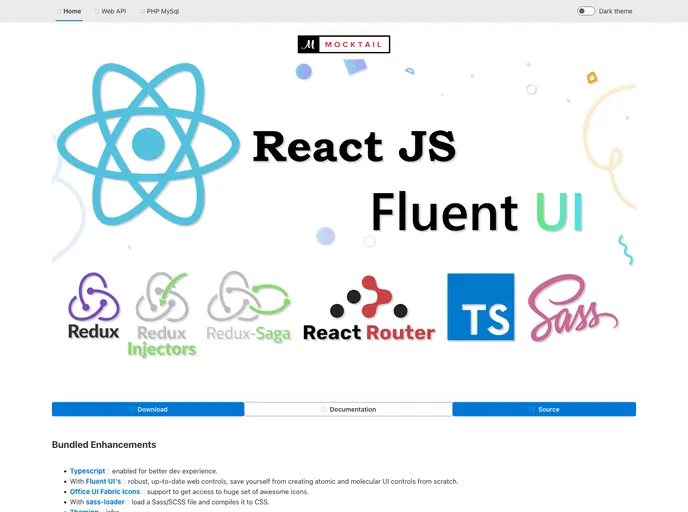Click the React Router logo
The height and width of the screenshot is (512, 688).
coord(369,309)
